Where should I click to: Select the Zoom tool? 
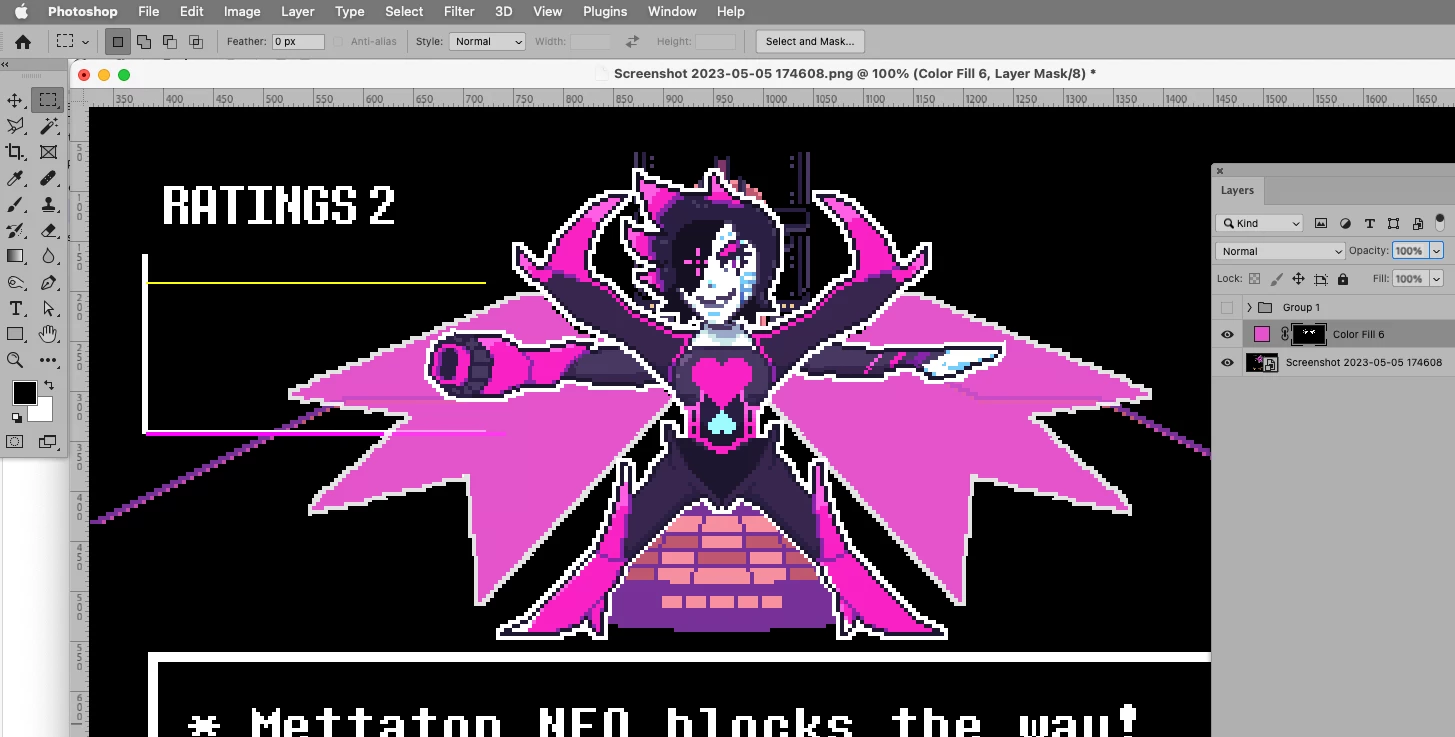pos(15,360)
